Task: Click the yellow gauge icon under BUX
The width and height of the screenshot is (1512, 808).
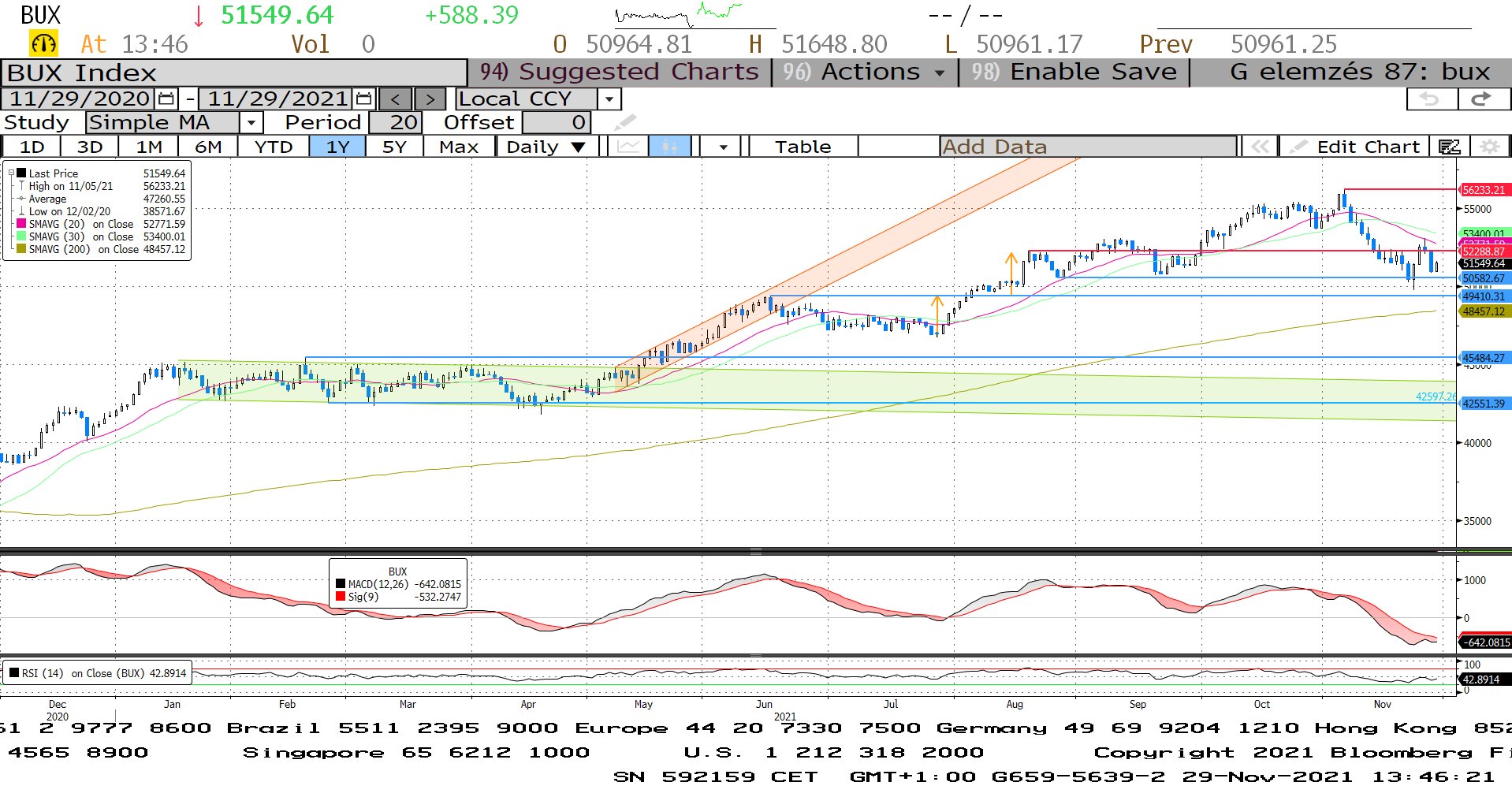Action: pyautogui.click(x=43, y=43)
